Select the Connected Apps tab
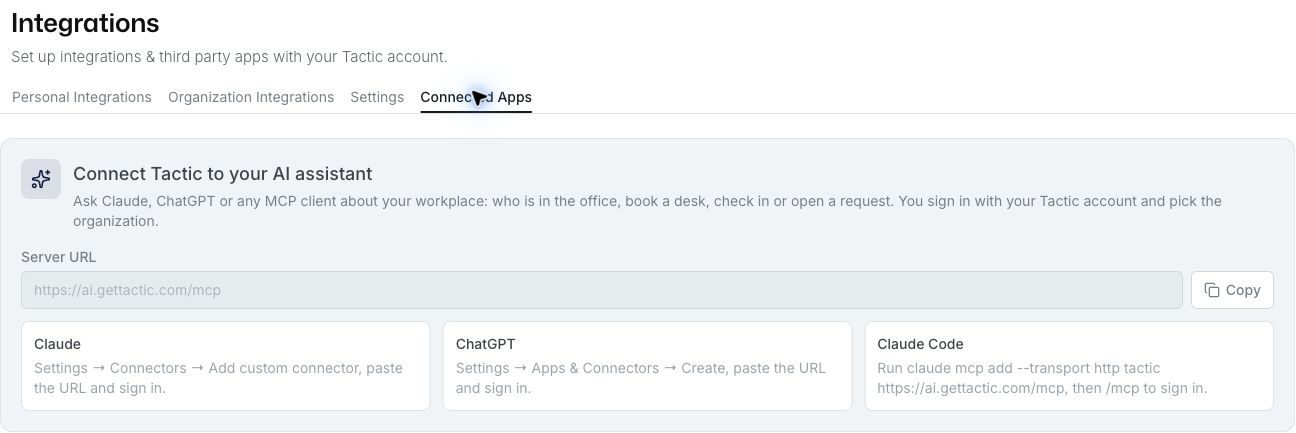This screenshot has height=433, width=1296. 476,97
